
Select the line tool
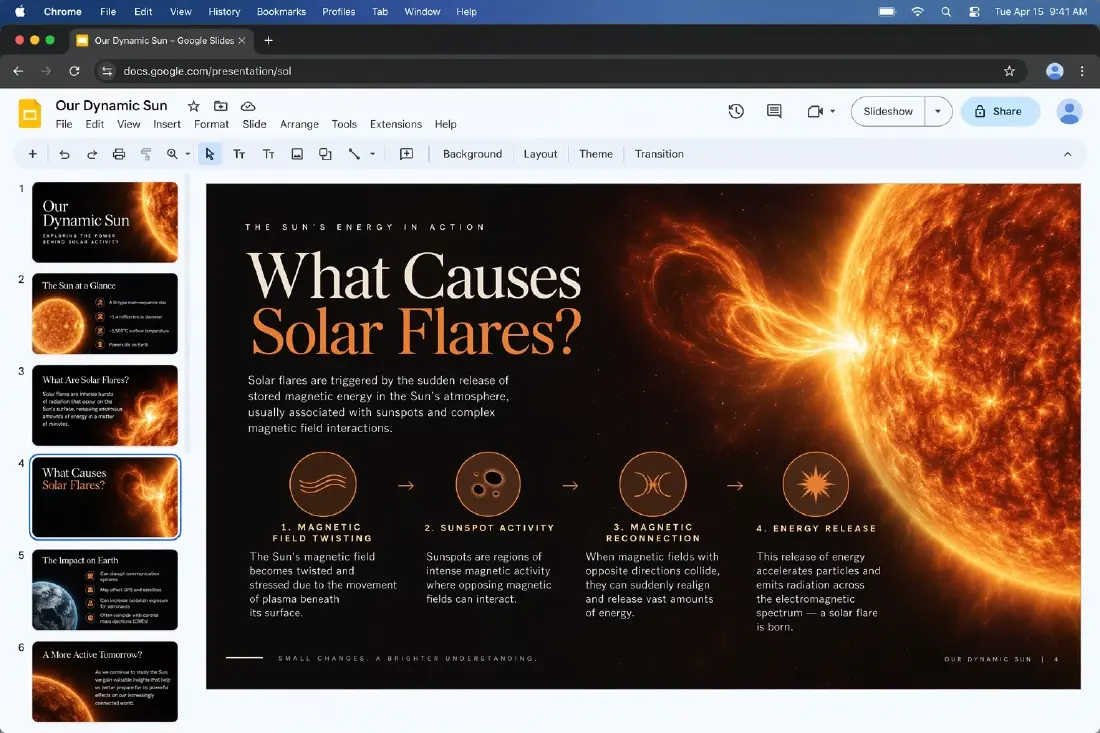click(354, 154)
